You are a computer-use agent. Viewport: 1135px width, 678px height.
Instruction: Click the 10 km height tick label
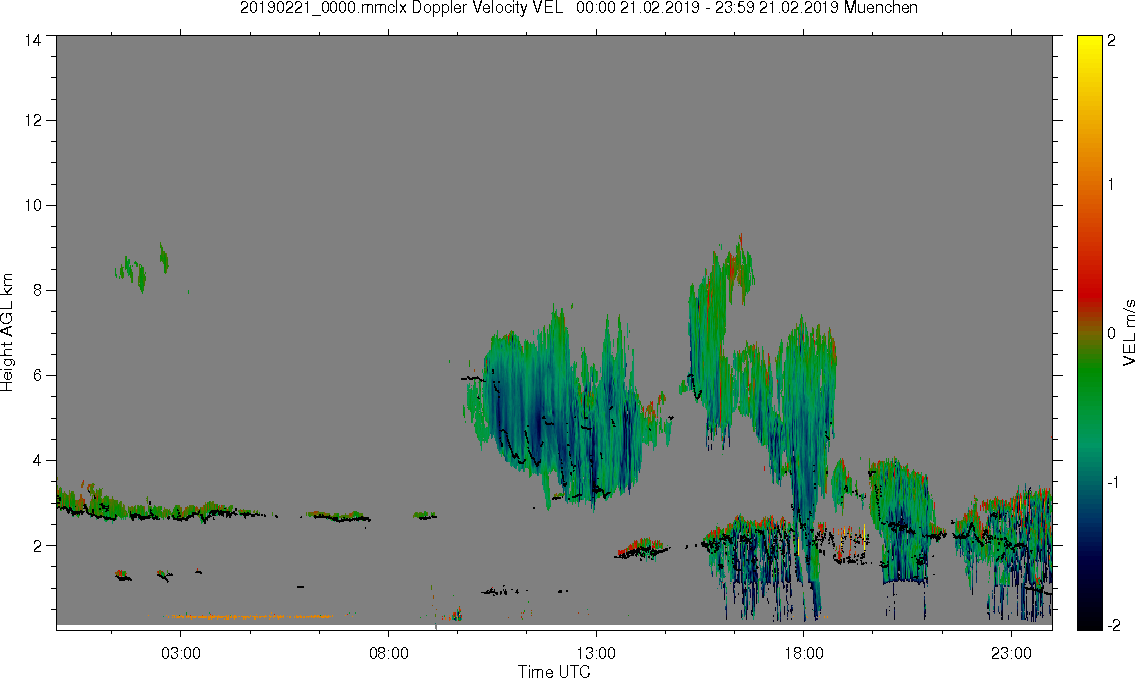pyautogui.click(x=33, y=205)
